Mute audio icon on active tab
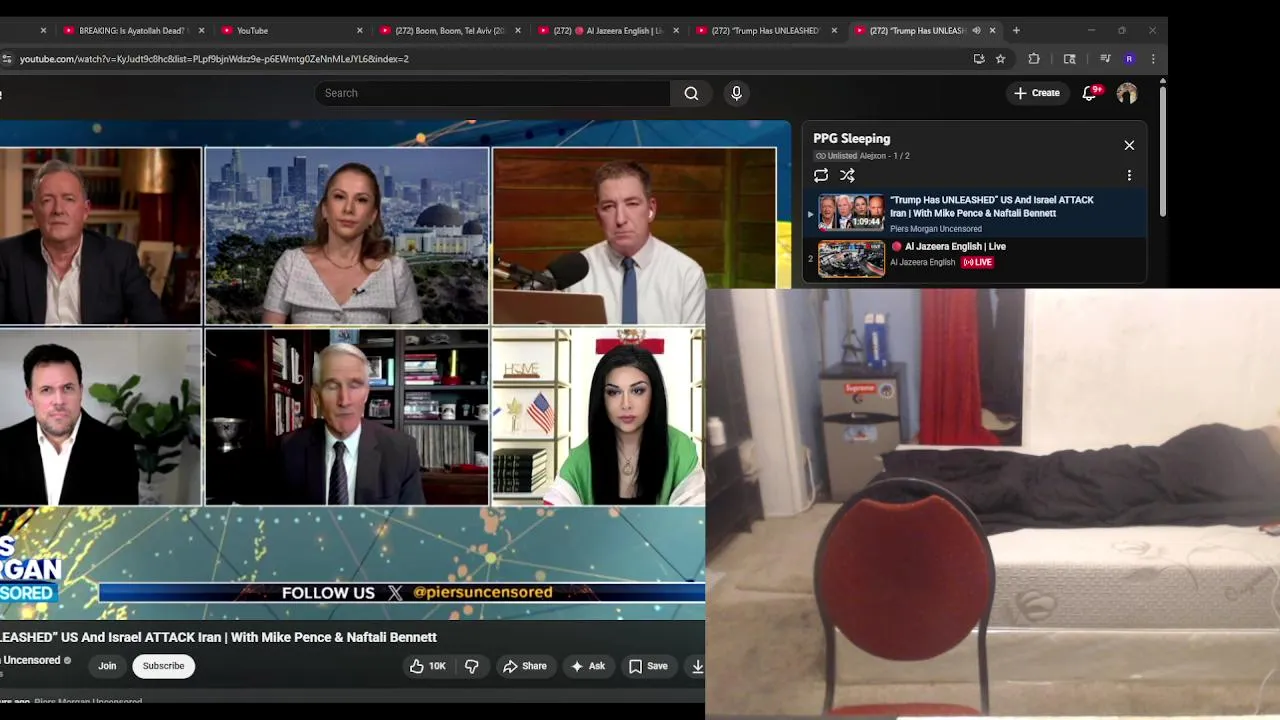The width and height of the screenshot is (1280, 720). tap(976, 30)
